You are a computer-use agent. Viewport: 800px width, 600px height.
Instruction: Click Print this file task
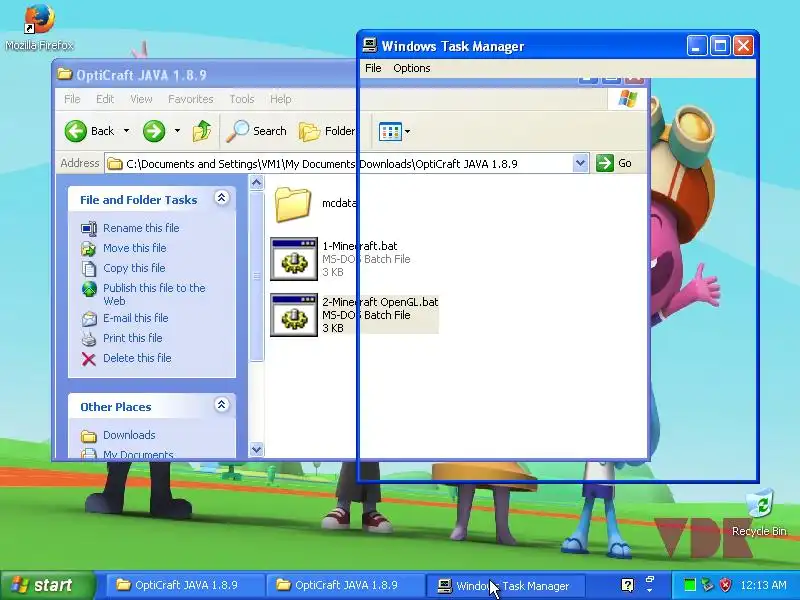[133, 338]
